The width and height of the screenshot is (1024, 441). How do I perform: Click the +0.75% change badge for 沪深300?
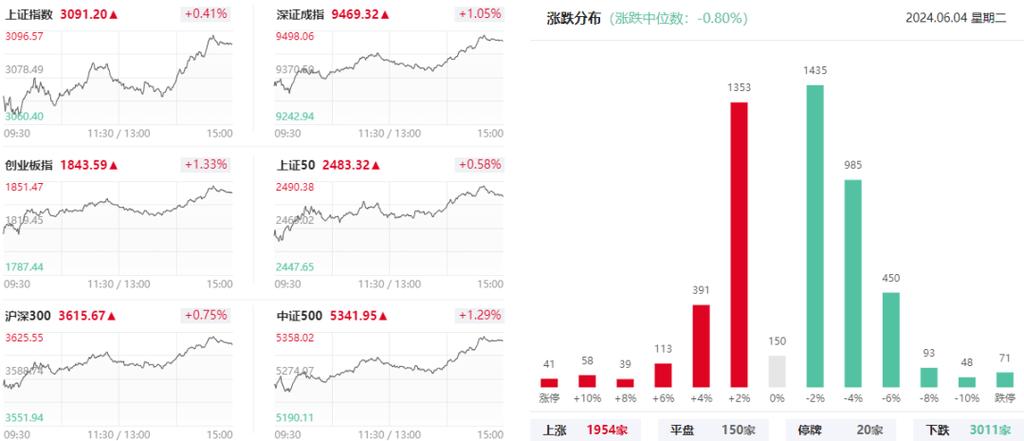pos(206,316)
